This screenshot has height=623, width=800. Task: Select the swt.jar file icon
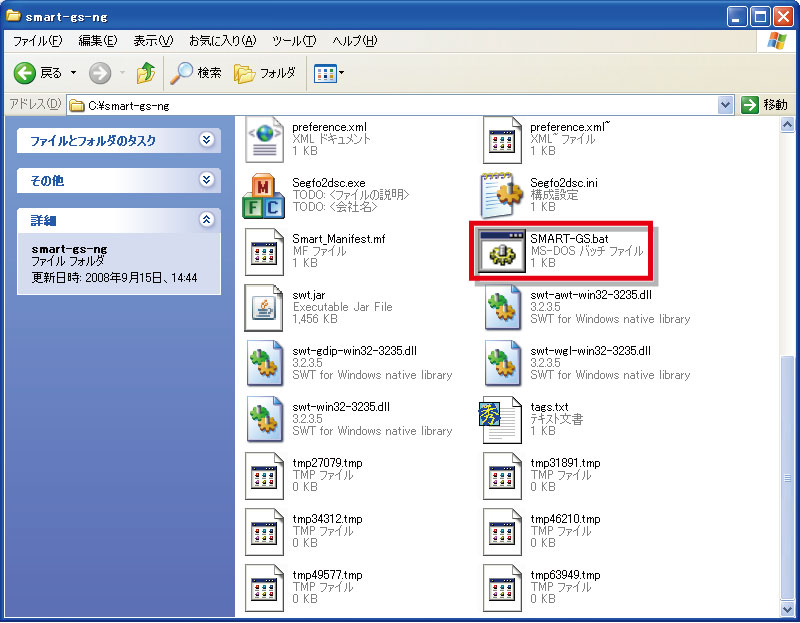[264, 308]
